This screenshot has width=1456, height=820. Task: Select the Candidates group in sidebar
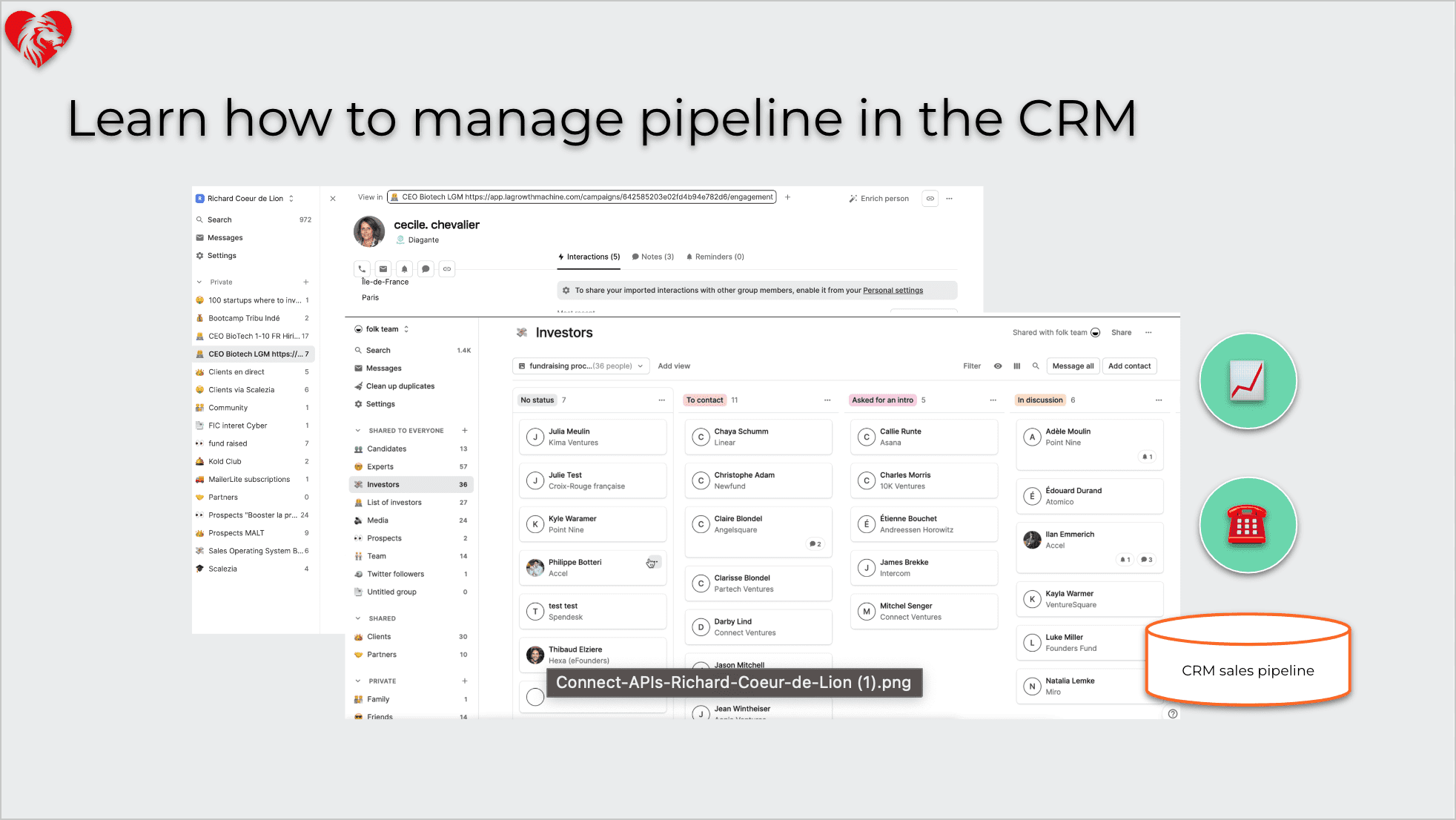(x=411, y=449)
